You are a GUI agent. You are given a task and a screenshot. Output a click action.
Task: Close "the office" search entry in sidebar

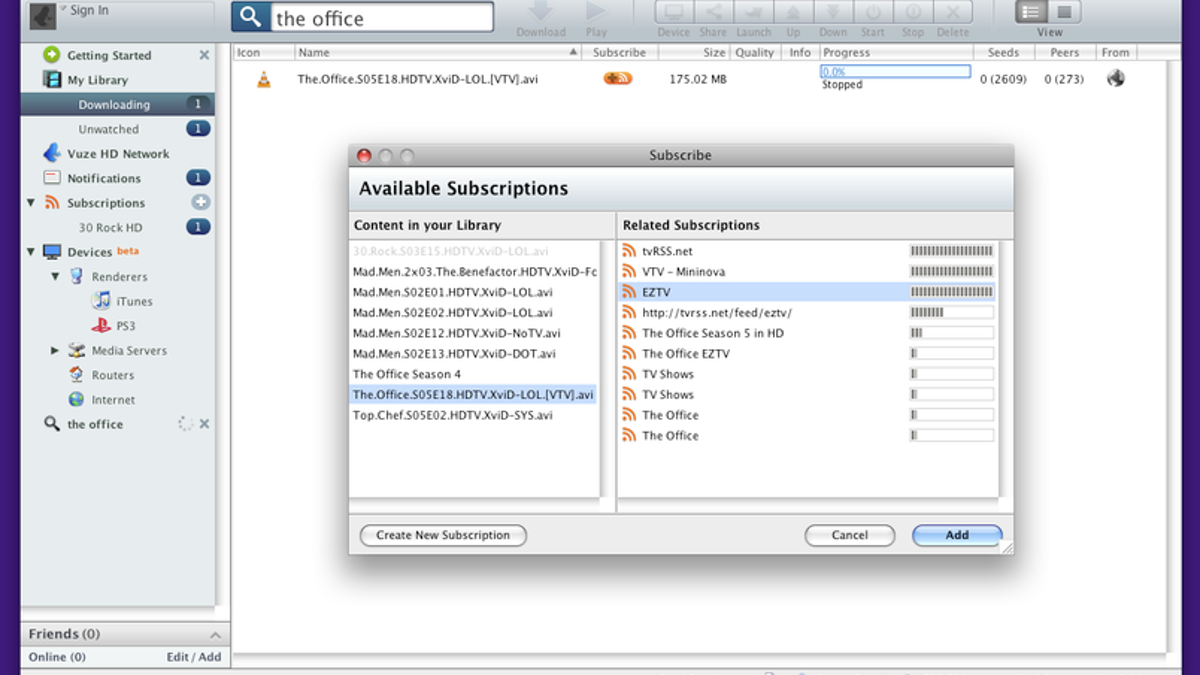click(204, 424)
